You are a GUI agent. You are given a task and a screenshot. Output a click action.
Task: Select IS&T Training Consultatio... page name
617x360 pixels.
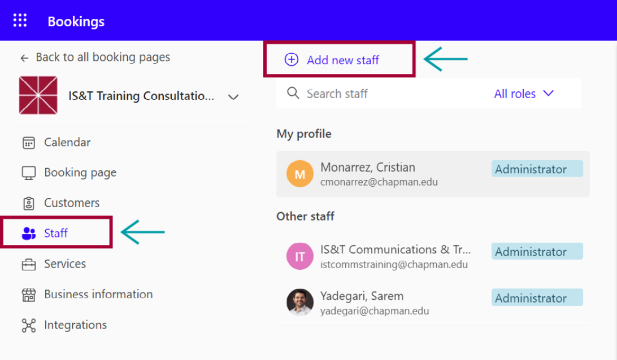point(141,96)
